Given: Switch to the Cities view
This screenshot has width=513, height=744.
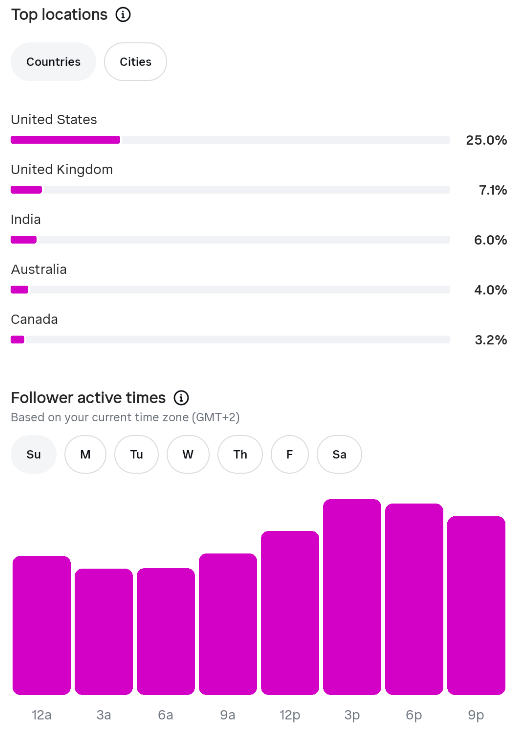Looking at the screenshot, I should pyautogui.click(x=135, y=62).
